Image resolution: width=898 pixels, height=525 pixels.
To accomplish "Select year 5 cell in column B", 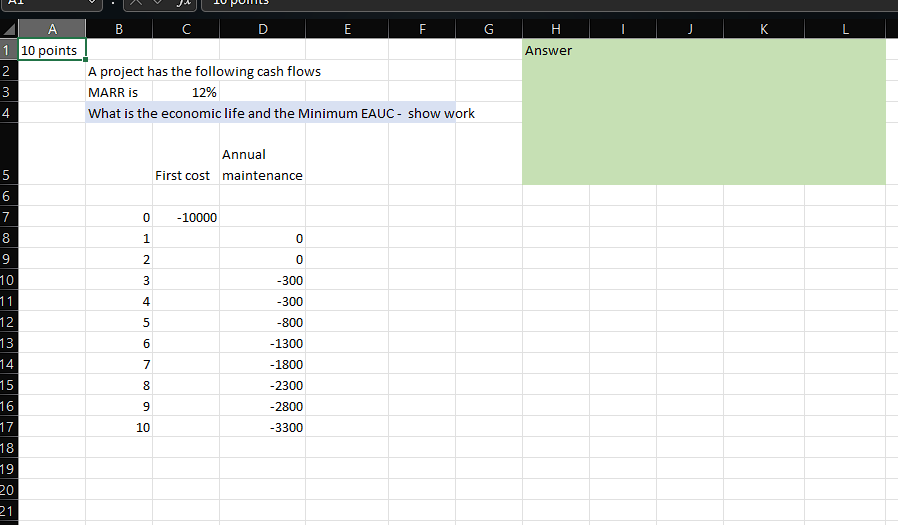I will click(119, 322).
